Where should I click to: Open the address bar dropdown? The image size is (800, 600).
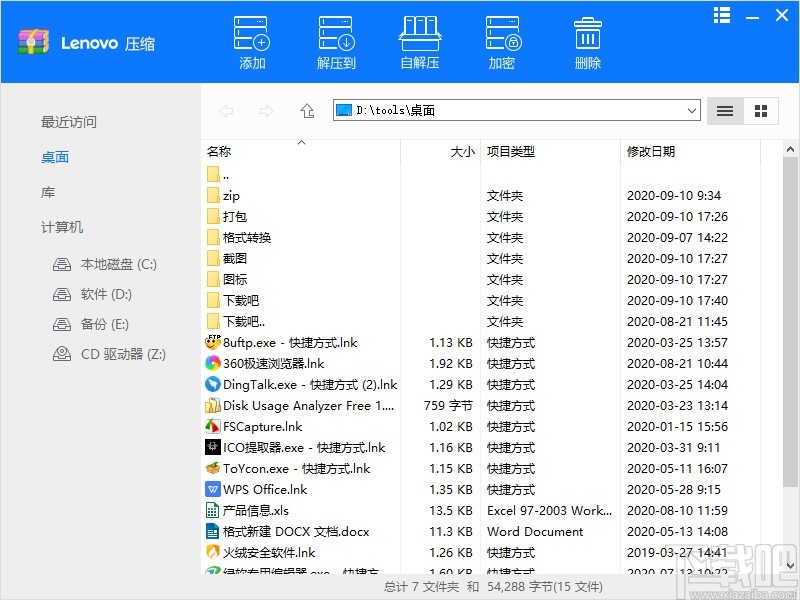(x=692, y=111)
